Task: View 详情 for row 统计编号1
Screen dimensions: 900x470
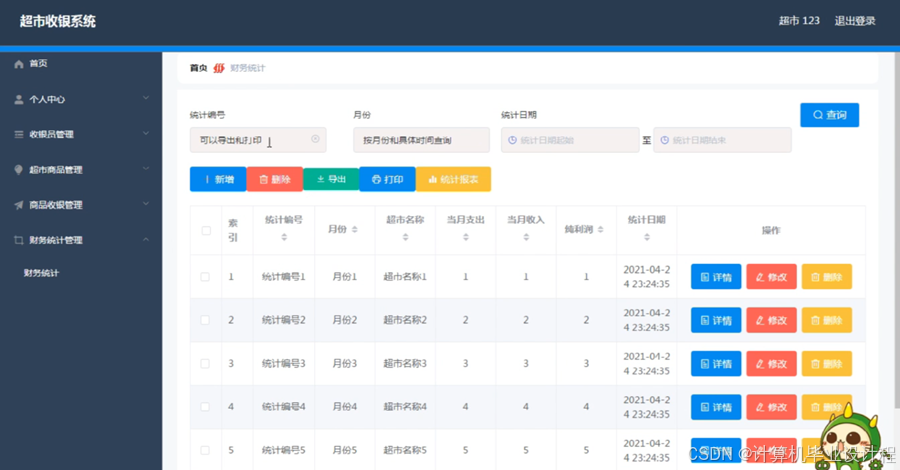Action: pyautogui.click(x=716, y=277)
